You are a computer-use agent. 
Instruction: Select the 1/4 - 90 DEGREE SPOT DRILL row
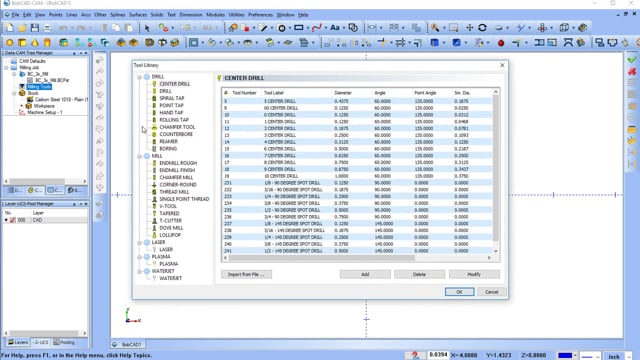(x=357, y=196)
